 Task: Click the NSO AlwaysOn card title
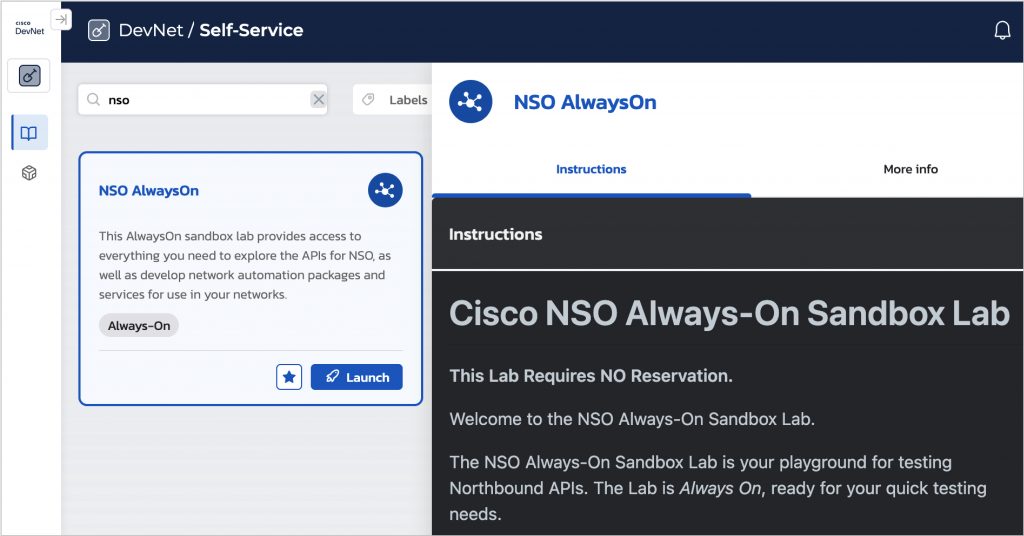(x=149, y=190)
